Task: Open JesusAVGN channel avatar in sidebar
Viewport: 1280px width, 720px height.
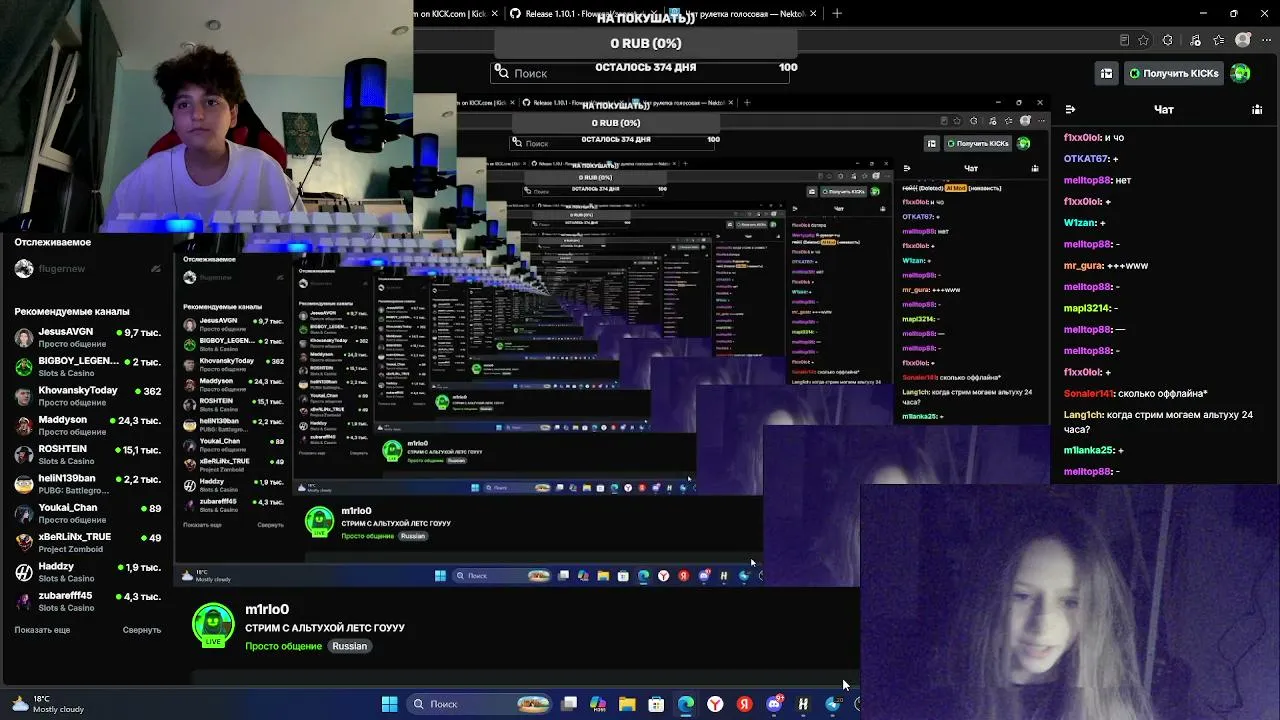Action: click(x=24, y=337)
